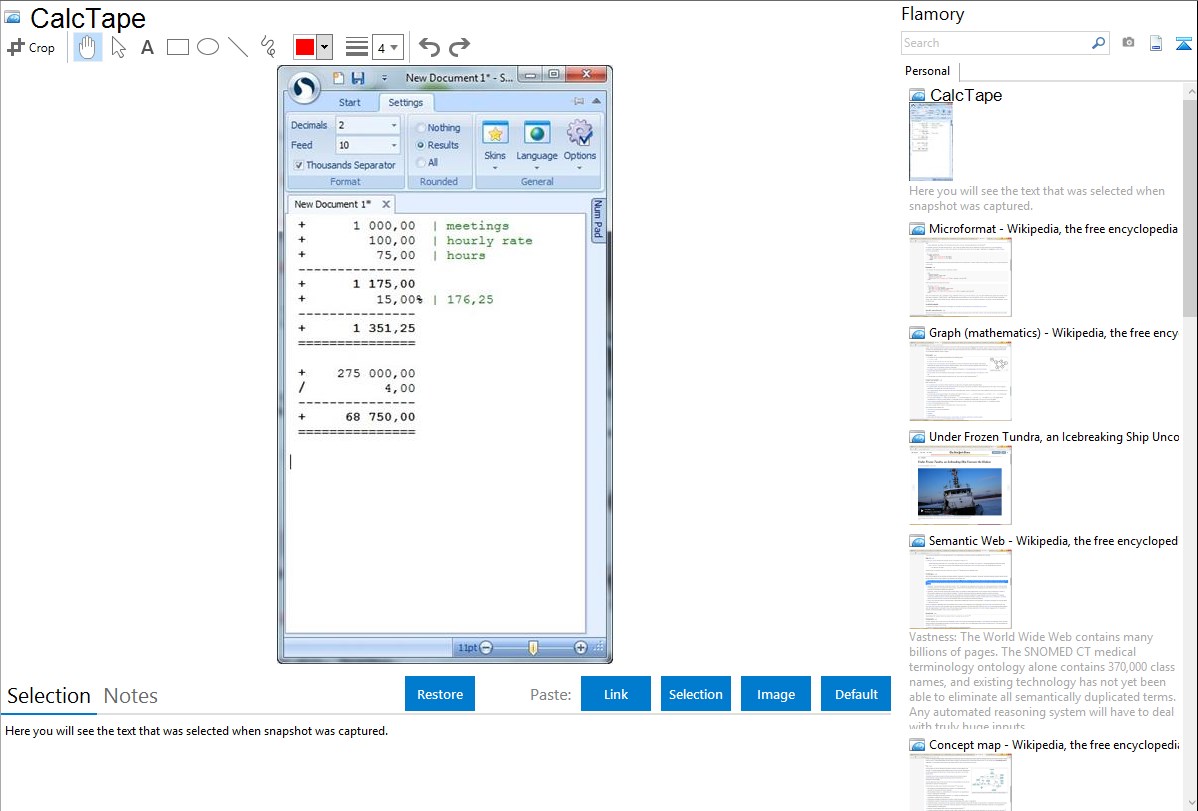Click the Image paste button

pos(775,694)
